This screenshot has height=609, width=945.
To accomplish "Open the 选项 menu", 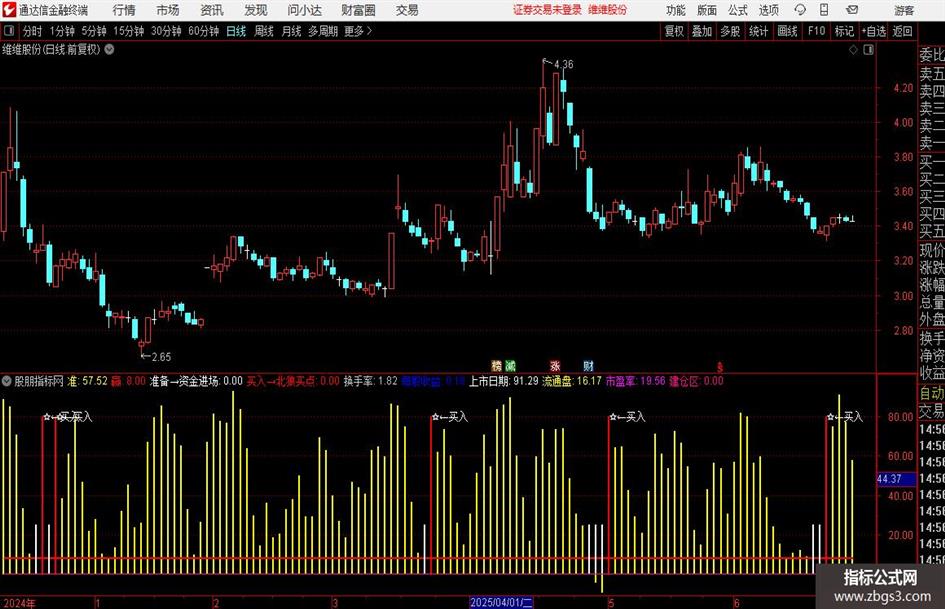I will point(769,10).
